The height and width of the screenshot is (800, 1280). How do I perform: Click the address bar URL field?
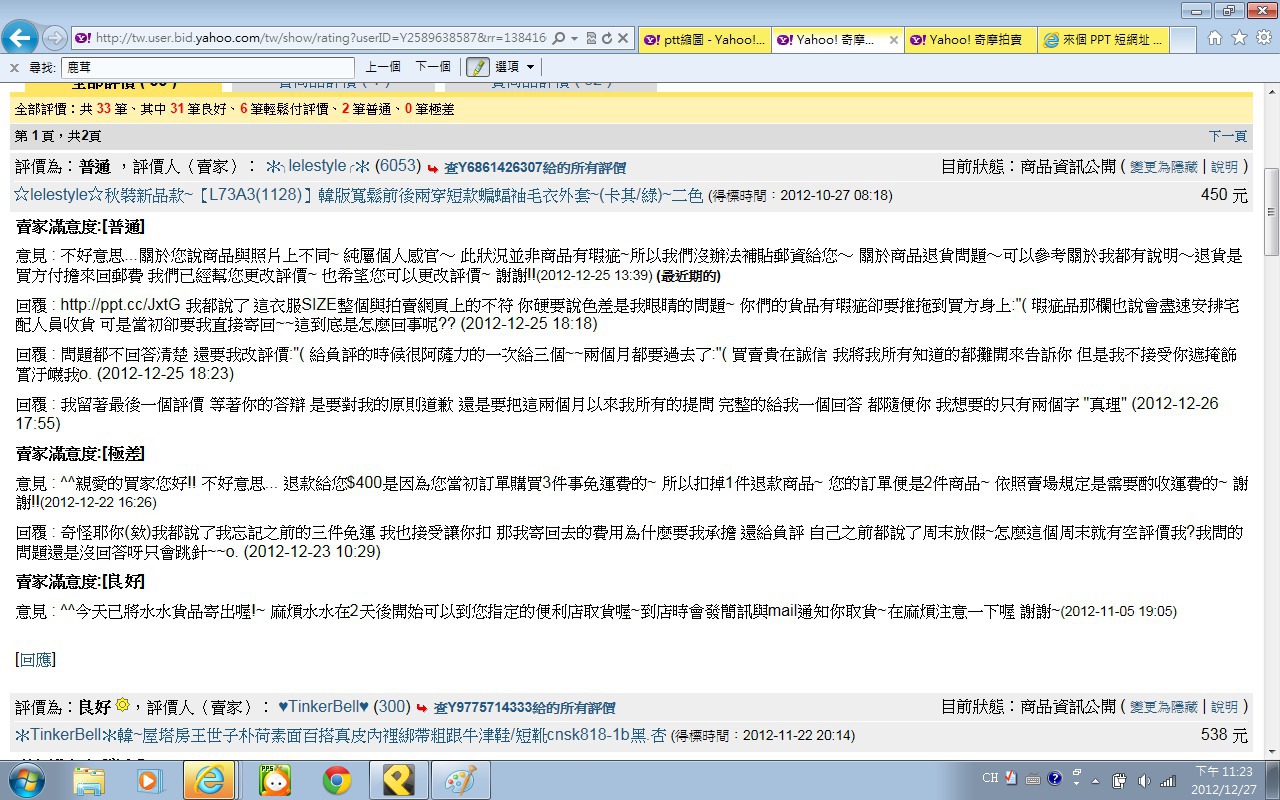(x=320, y=39)
